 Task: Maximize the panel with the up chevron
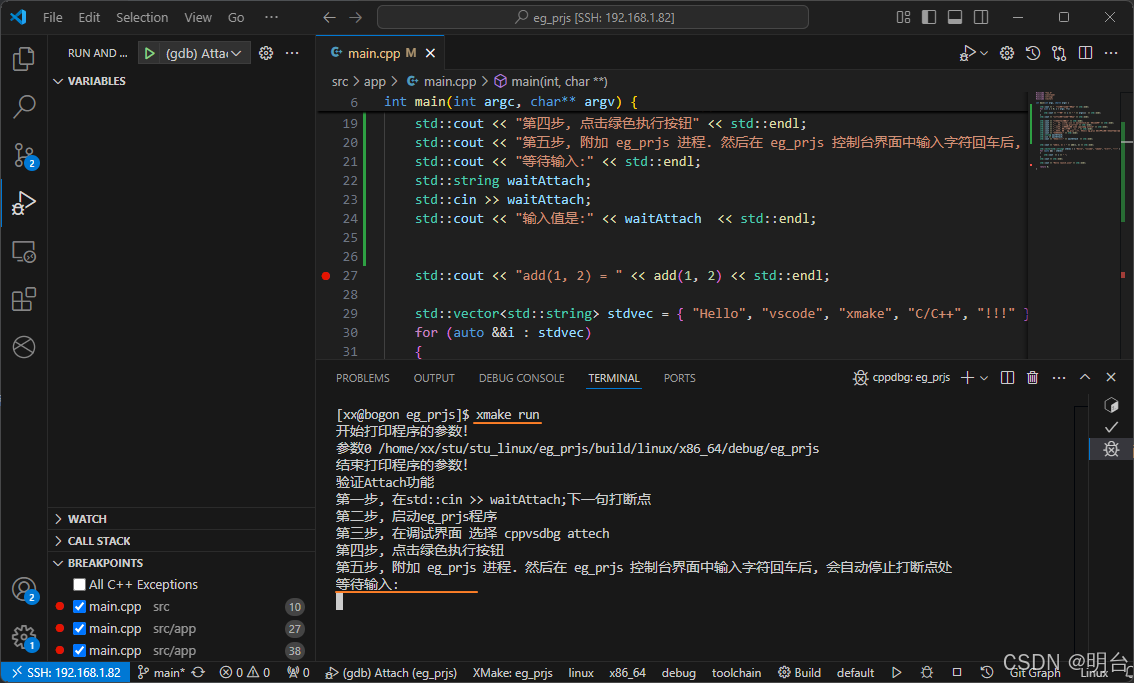1085,378
